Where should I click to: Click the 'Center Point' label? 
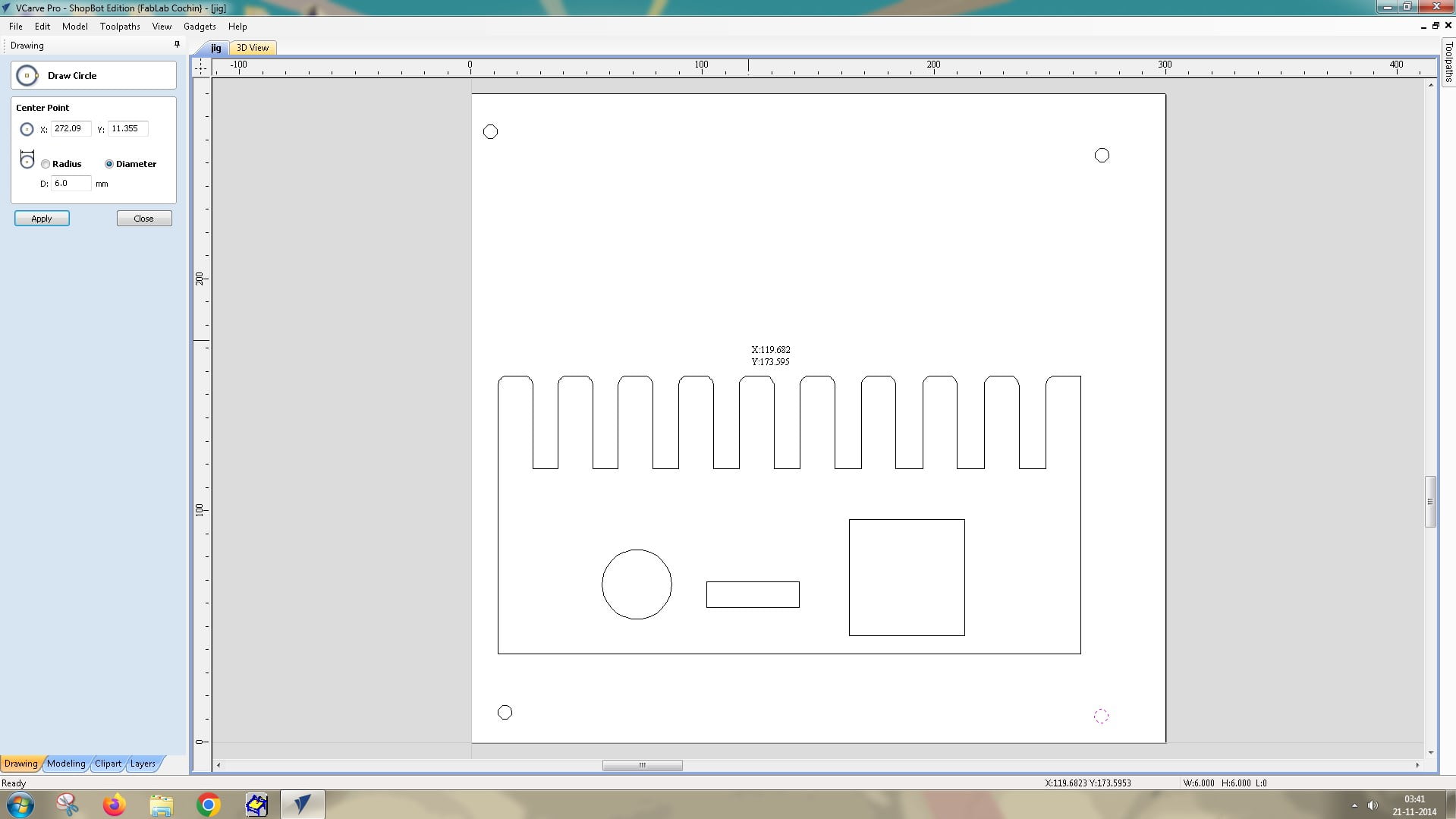42,108
